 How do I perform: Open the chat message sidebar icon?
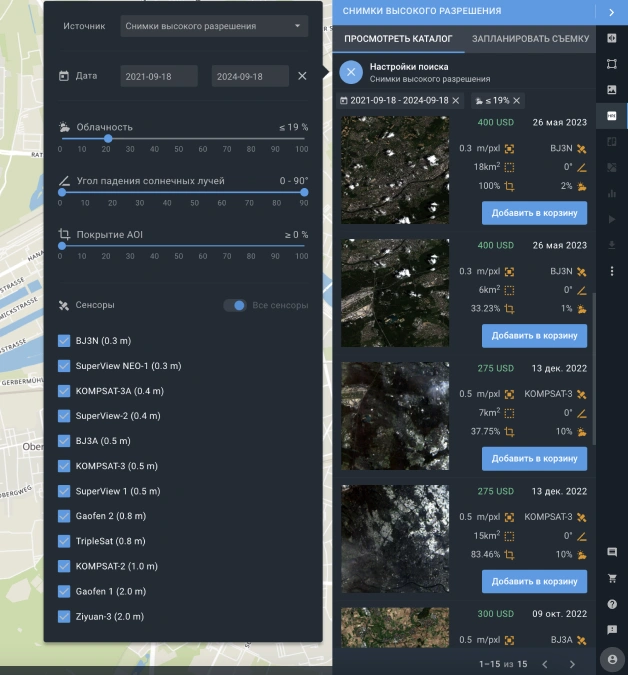pyautogui.click(x=612, y=552)
